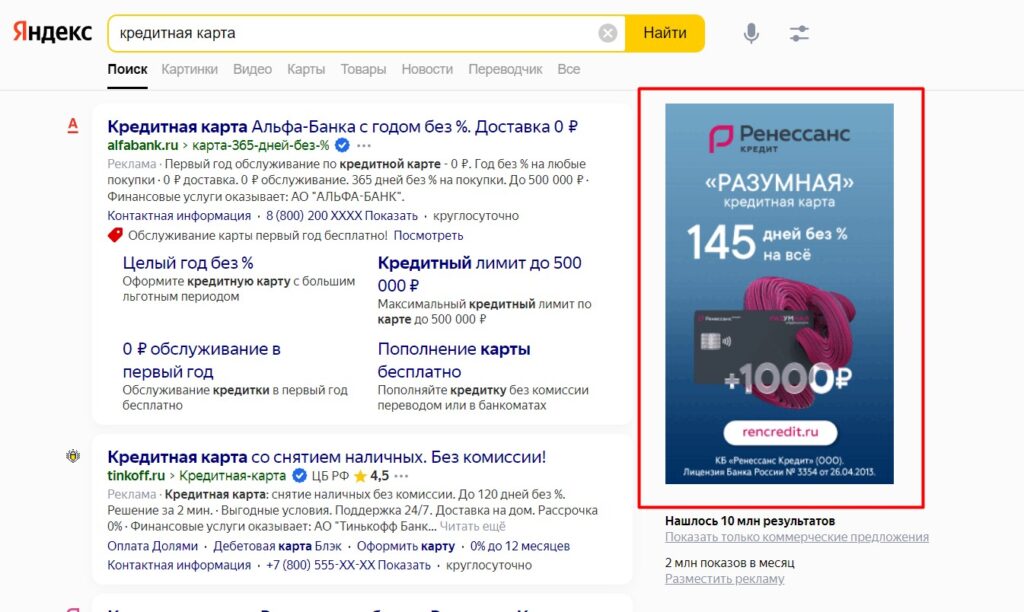
Task: Open three-dot menu for alfabank.ru result
Action: [x=363, y=145]
